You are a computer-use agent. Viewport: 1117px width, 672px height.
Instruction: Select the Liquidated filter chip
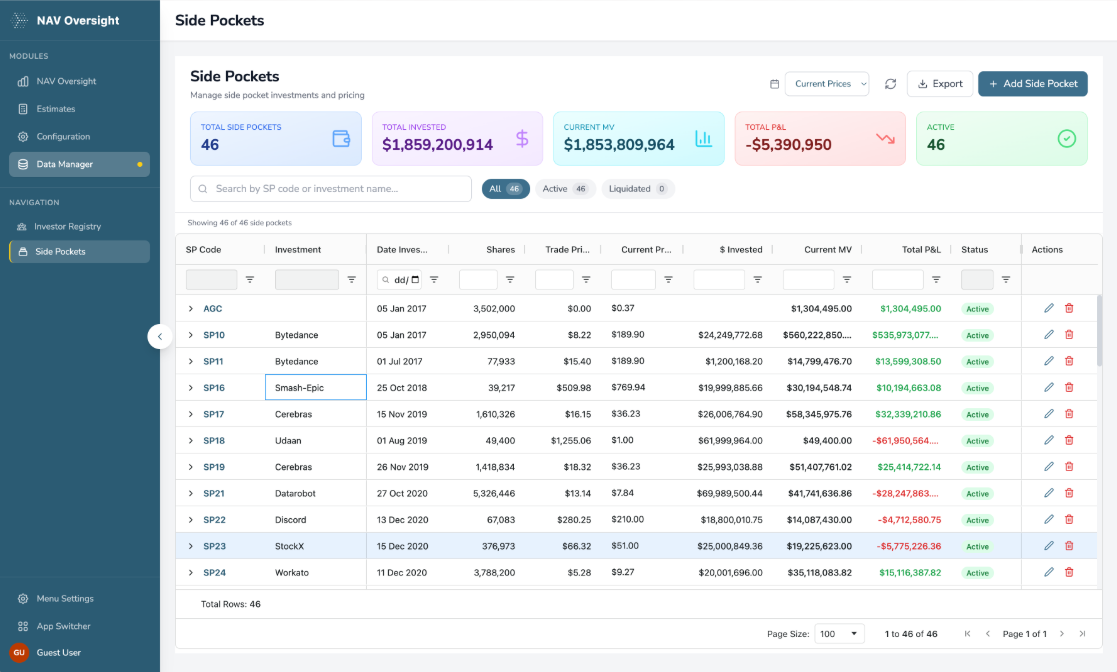pyautogui.click(x=637, y=189)
